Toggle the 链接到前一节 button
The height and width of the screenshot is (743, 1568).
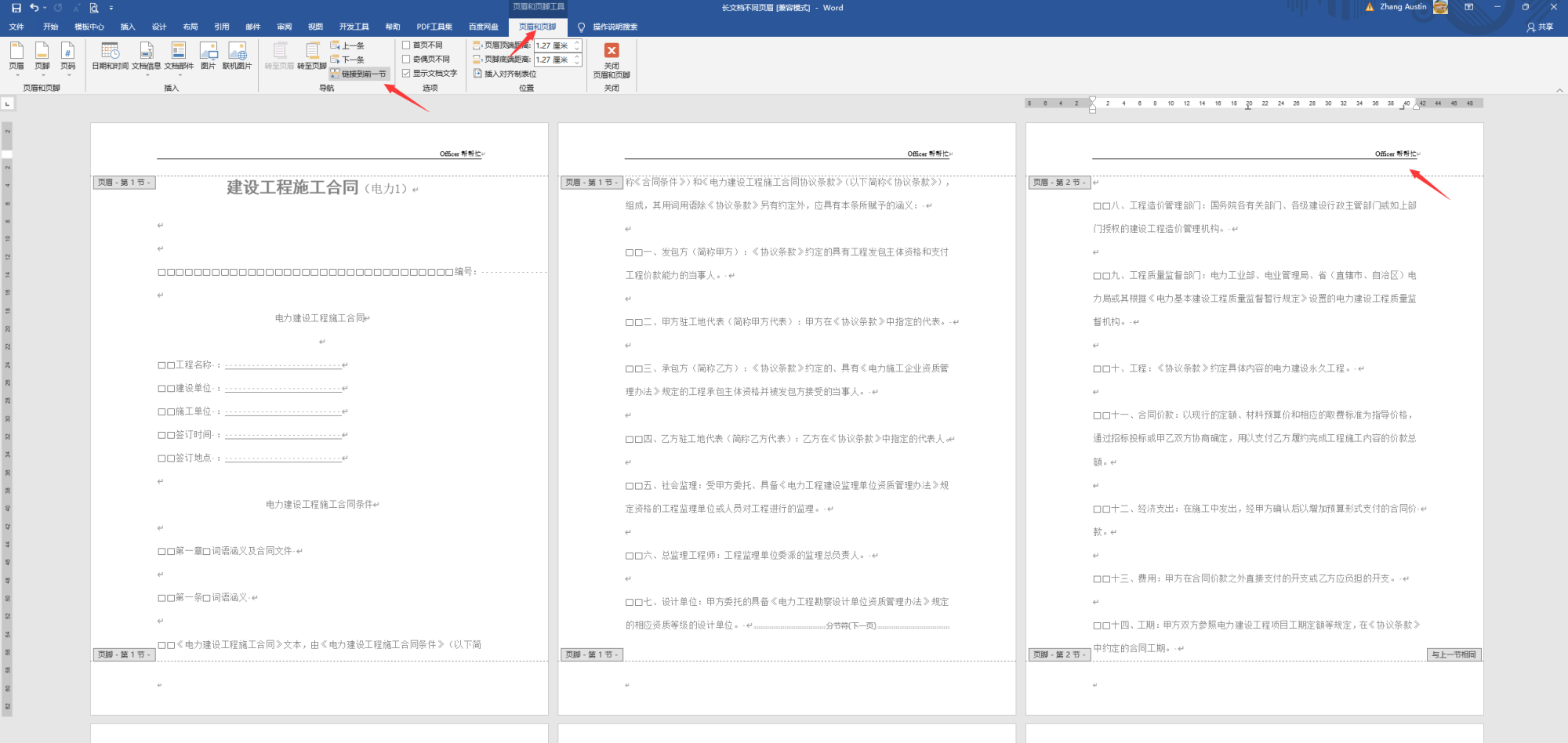pyautogui.click(x=358, y=74)
